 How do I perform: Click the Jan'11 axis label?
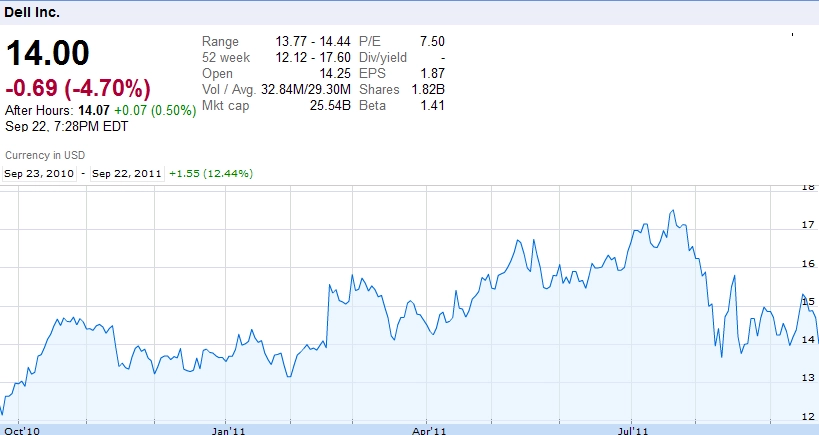tap(229, 431)
